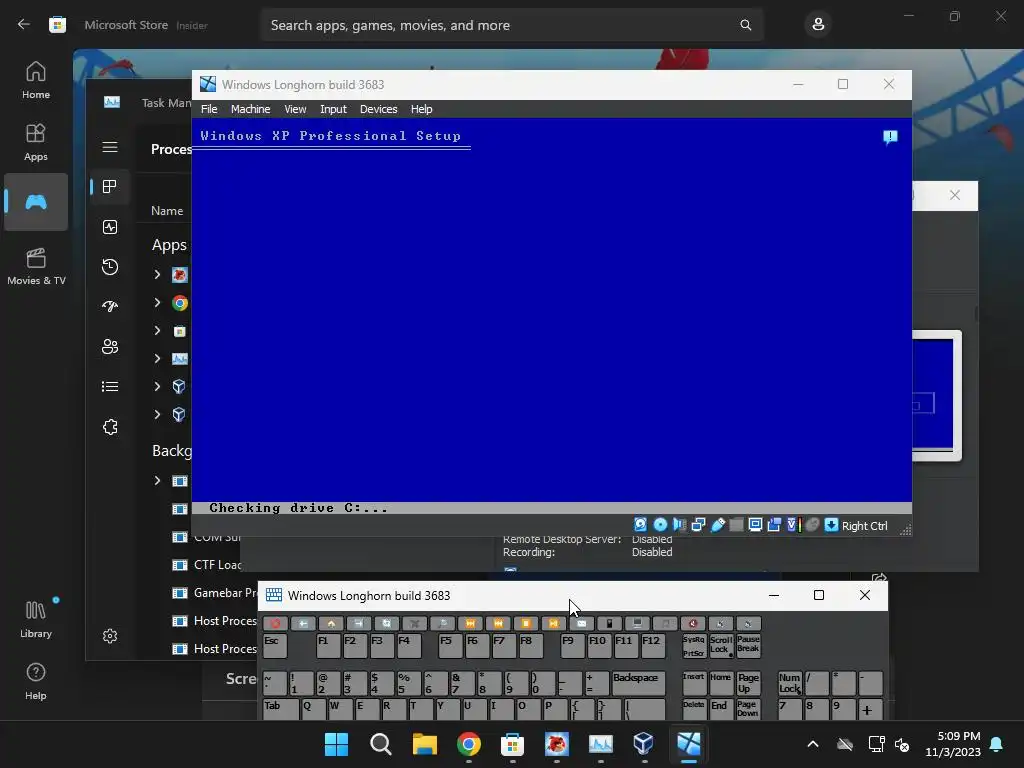The height and width of the screenshot is (768, 1024).
Task: Open Task Manager Details list icon
Action: click(110, 387)
